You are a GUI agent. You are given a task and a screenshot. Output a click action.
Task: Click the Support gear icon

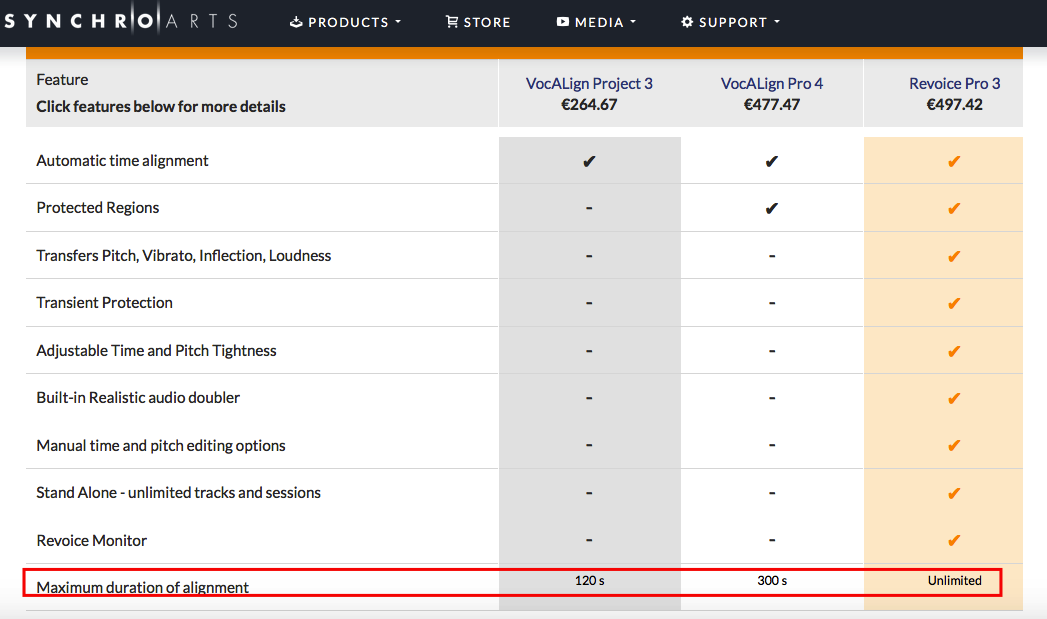687,22
